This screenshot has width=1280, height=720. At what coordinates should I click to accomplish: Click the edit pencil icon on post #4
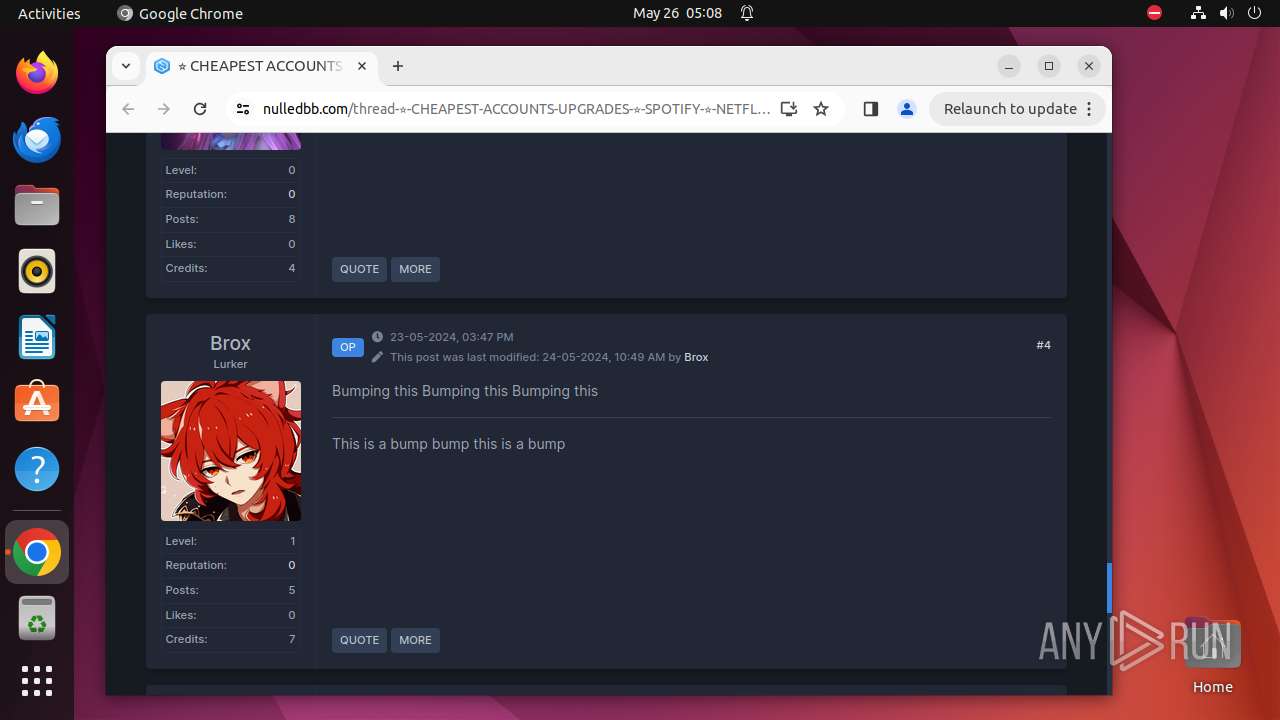pos(377,357)
